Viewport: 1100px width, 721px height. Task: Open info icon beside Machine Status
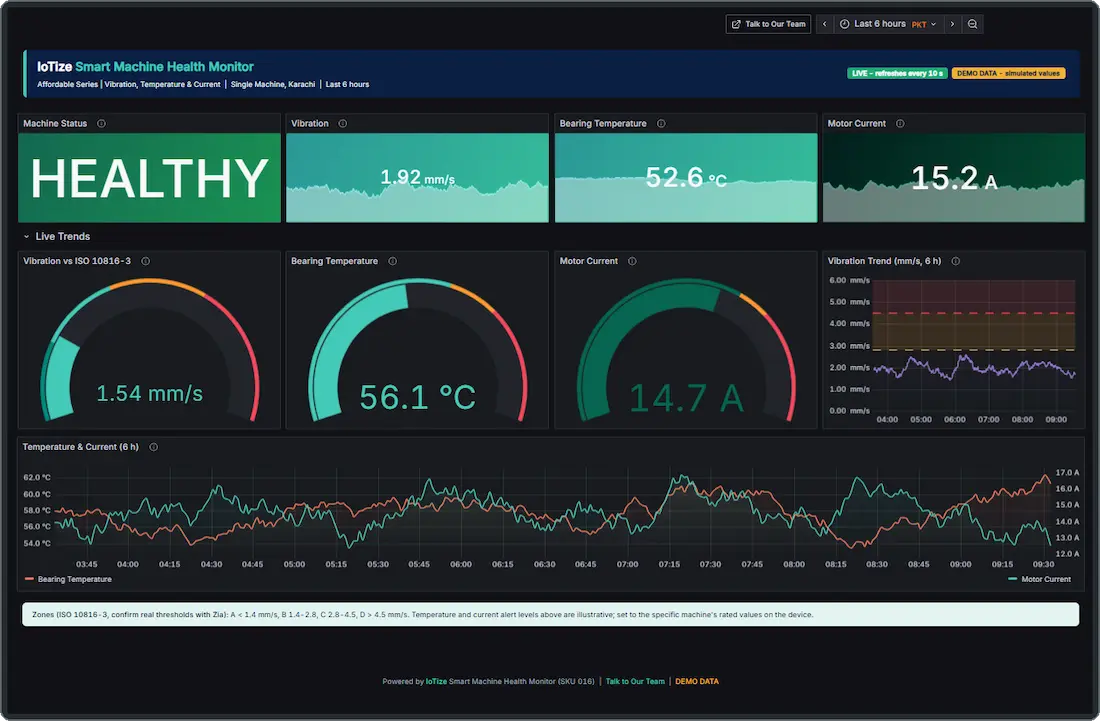pyautogui.click(x=102, y=123)
